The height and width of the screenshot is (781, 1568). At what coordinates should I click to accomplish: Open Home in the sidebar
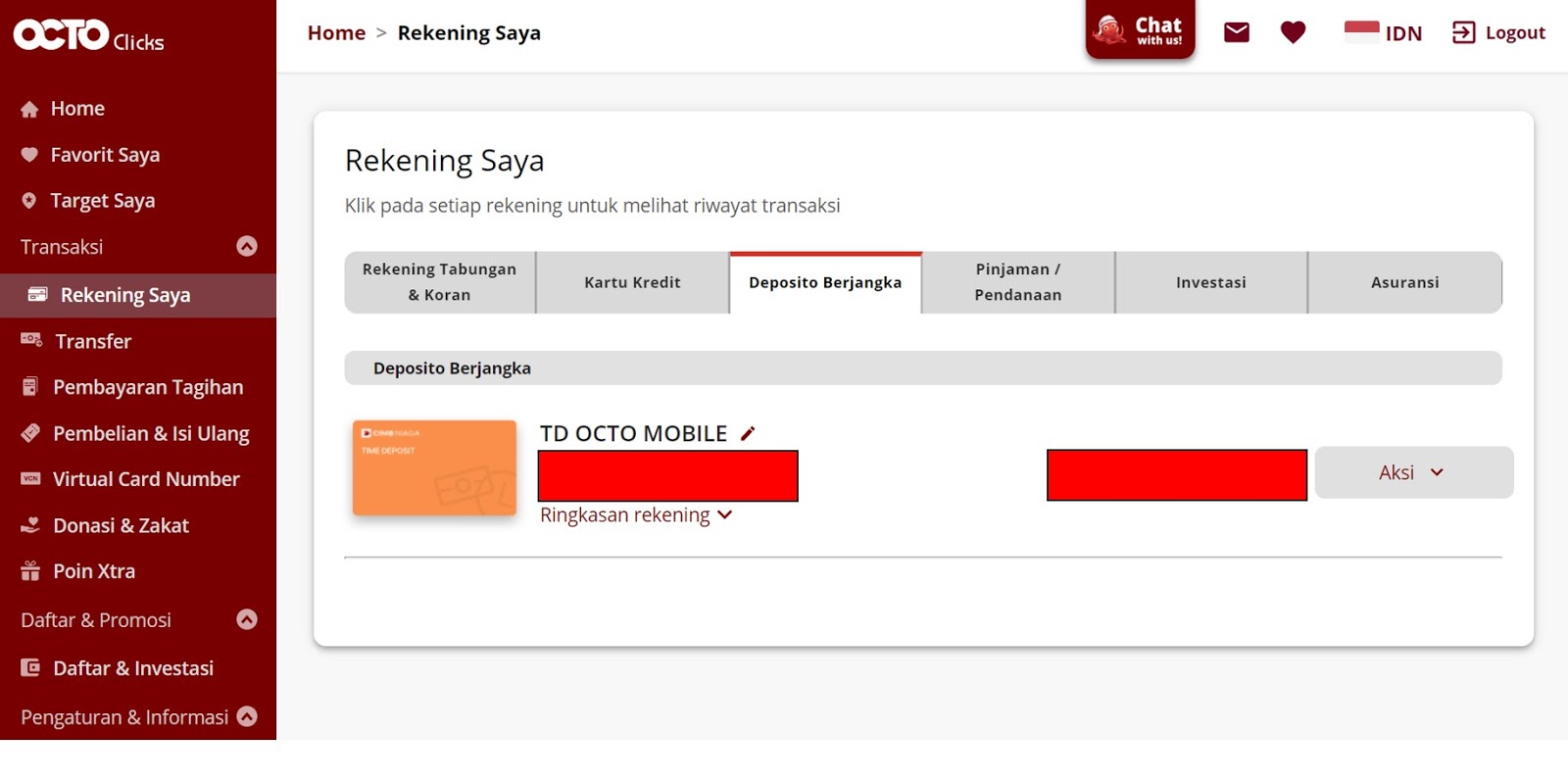[77, 109]
